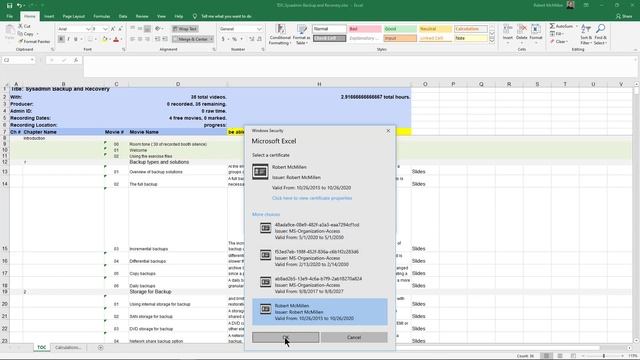This screenshot has width=640, height=360.
Task: Apply the Good cell style
Action: tap(400, 29)
